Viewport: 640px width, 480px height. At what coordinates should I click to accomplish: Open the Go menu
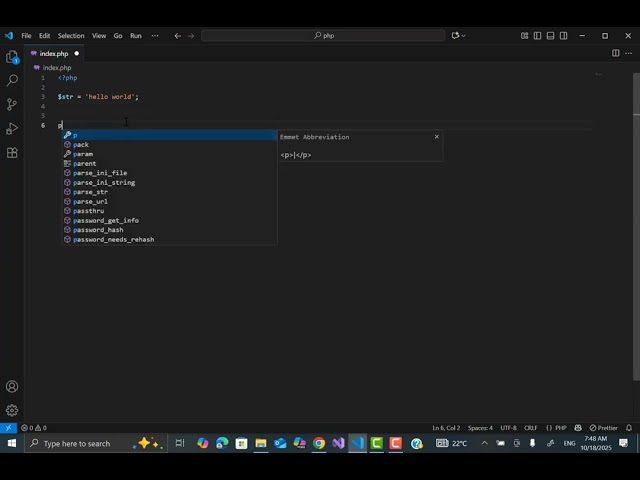click(x=118, y=36)
